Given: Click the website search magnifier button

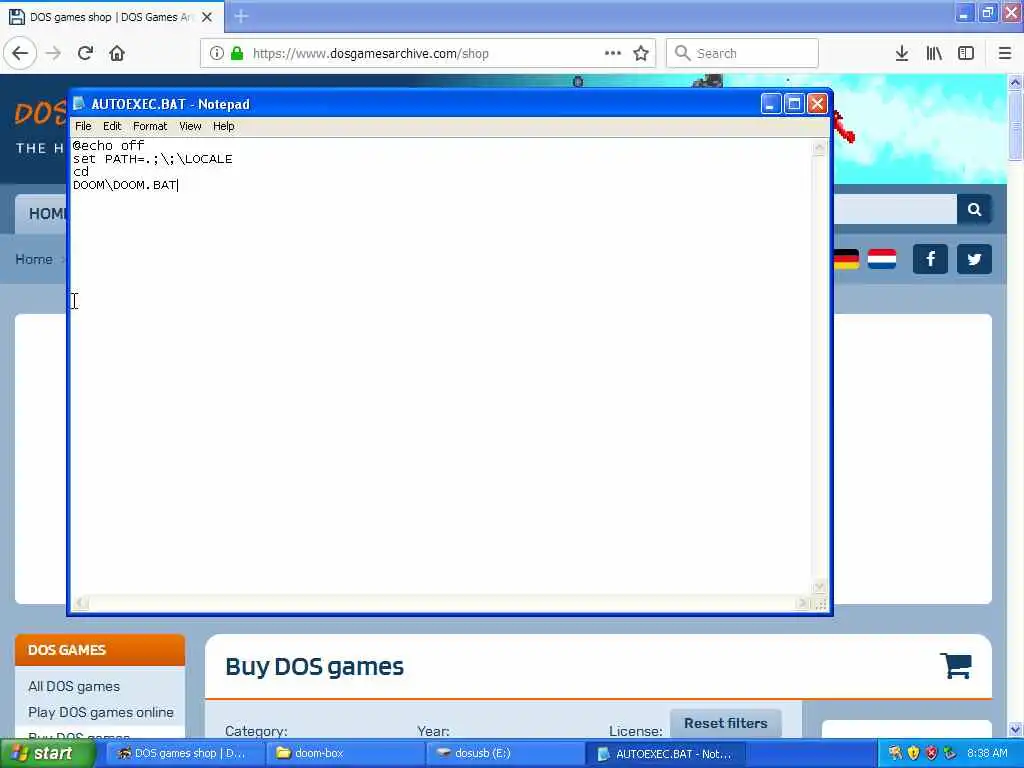Looking at the screenshot, I should [974, 210].
